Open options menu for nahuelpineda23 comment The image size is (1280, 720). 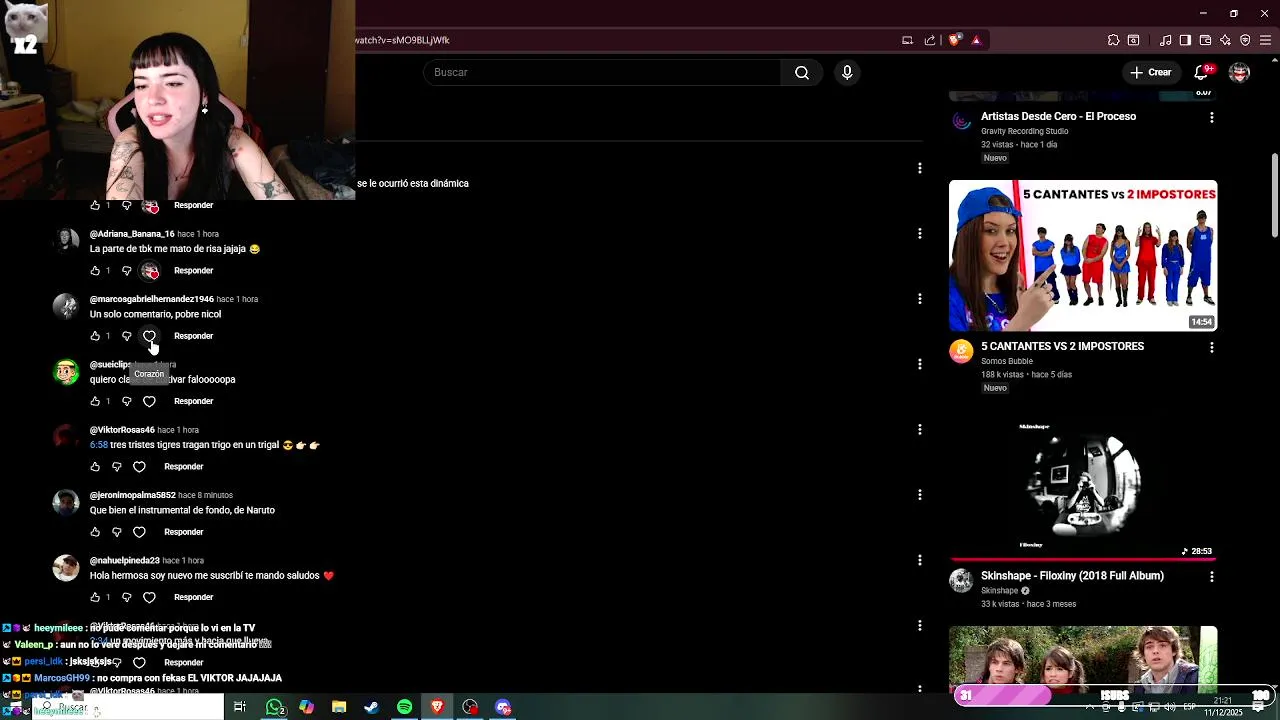pyautogui.click(x=919, y=560)
